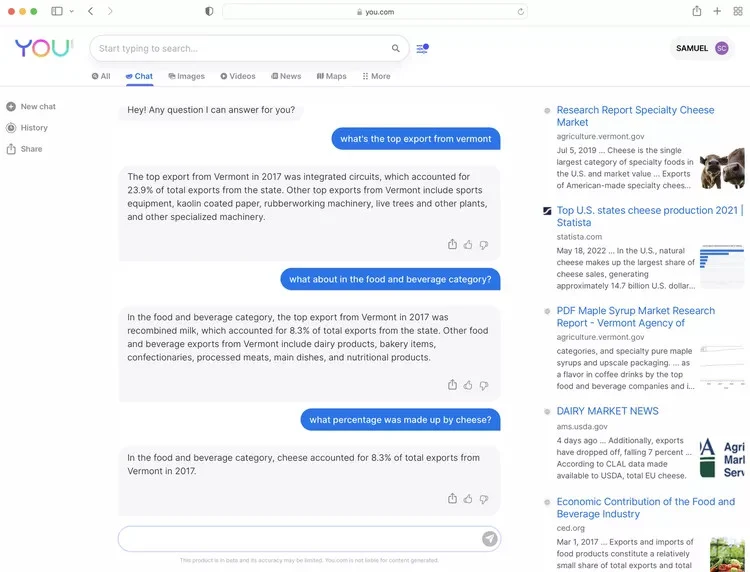This screenshot has height=572, width=750.
Task: Open Safari privacy shield report
Action: click(x=209, y=11)
